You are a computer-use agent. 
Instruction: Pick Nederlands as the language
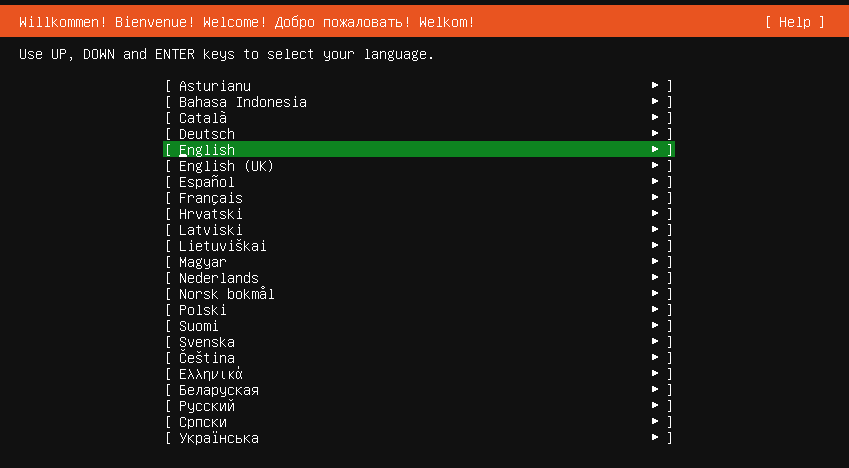click(419, 278)
